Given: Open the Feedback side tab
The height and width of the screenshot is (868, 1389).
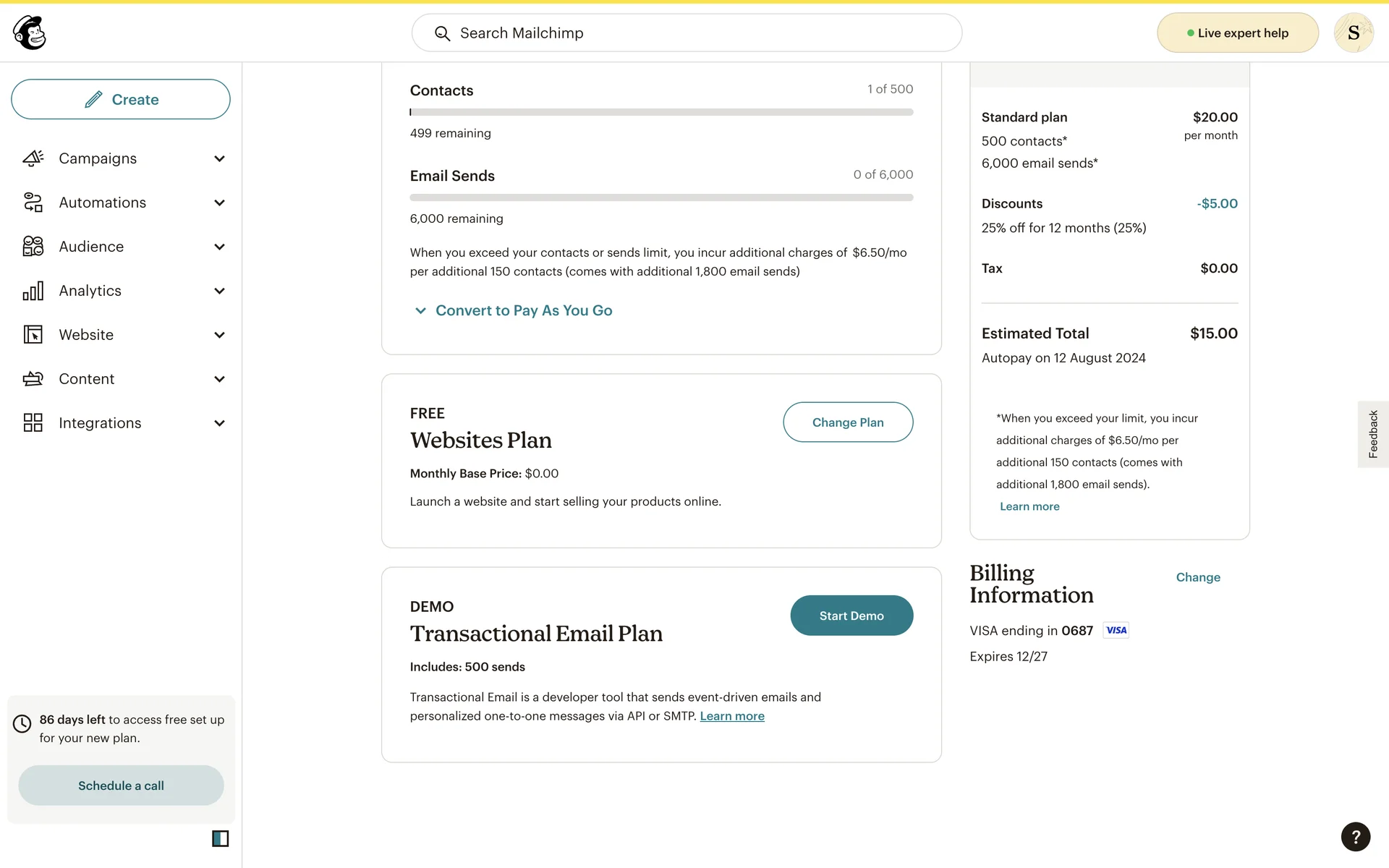Looking at the screenshot, I should (x=1372, y=434).
